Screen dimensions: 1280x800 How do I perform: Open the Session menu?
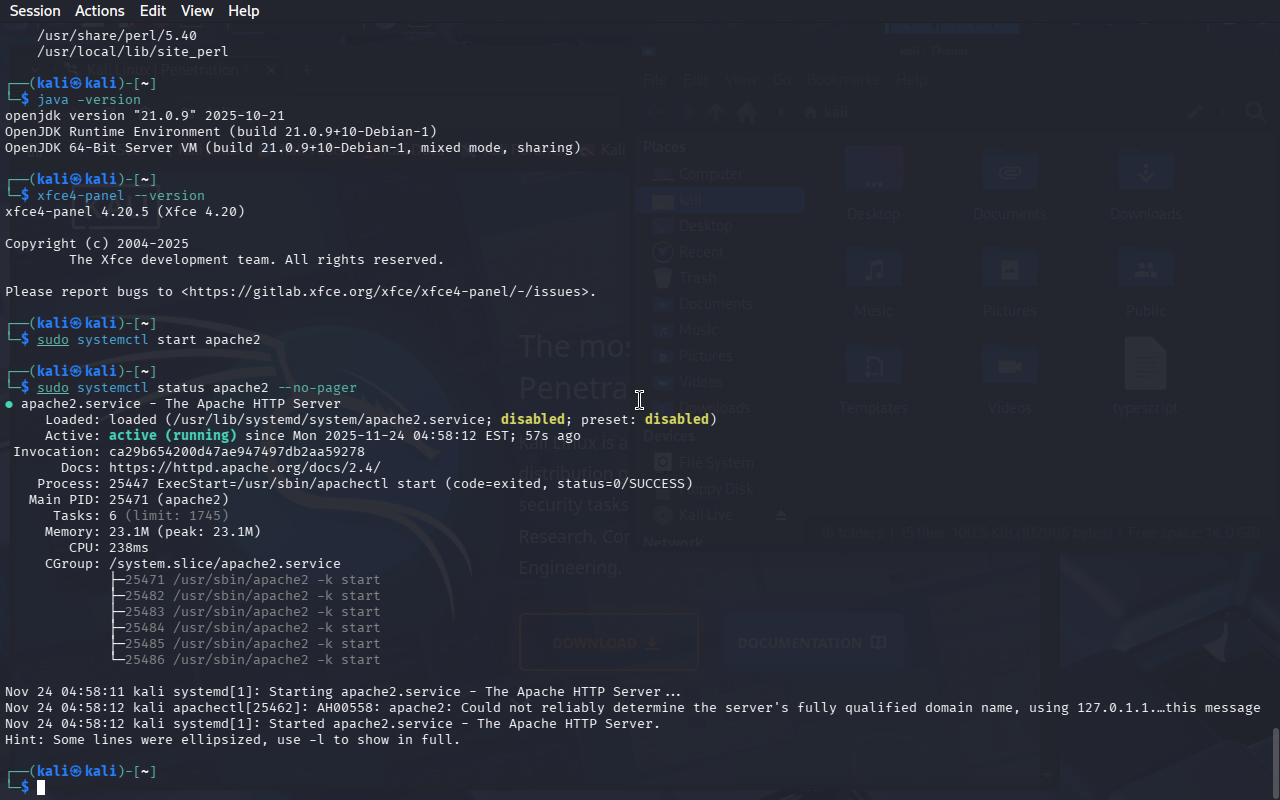click(35, 11)
